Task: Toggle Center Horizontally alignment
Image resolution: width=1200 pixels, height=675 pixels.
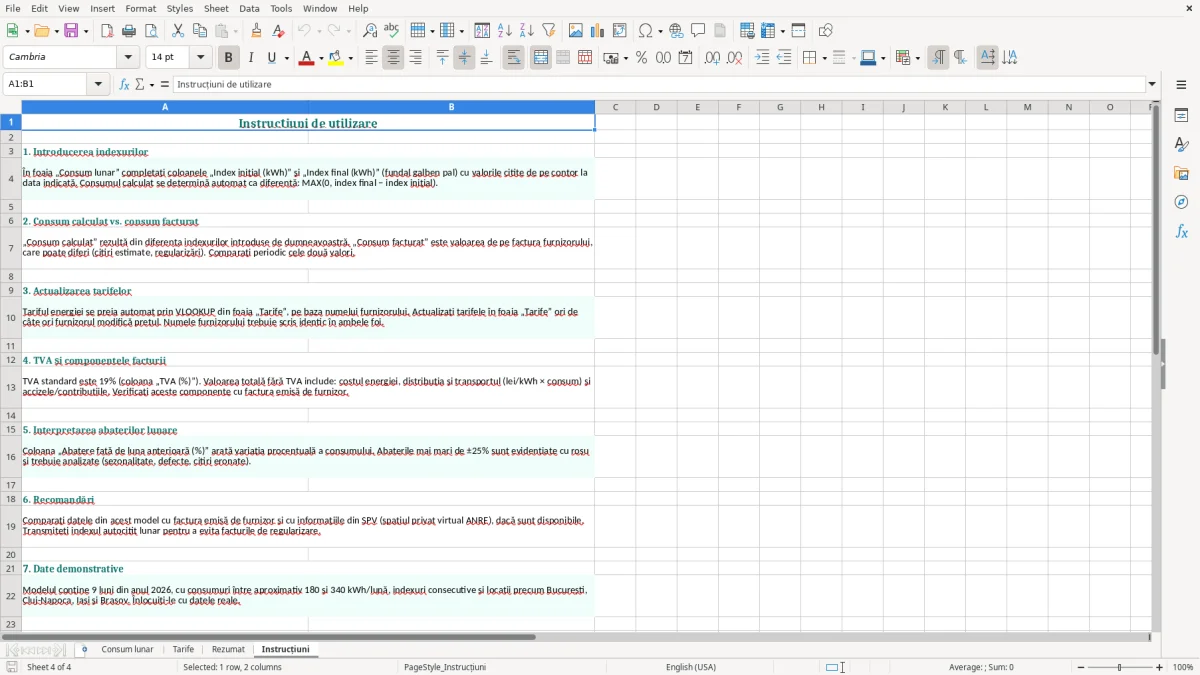Action: point(393,58)
